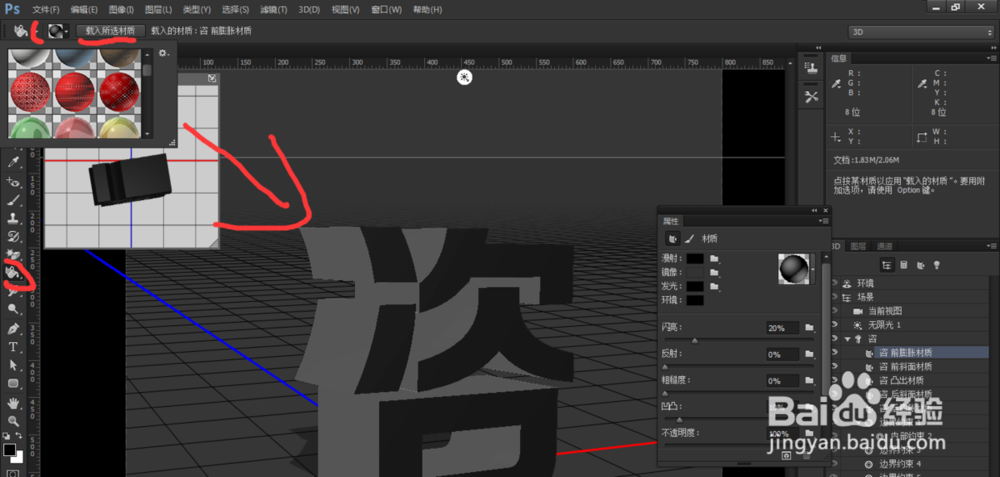
Task: Filter 3D panel by lights bulb icon
Action: point(936,264)
